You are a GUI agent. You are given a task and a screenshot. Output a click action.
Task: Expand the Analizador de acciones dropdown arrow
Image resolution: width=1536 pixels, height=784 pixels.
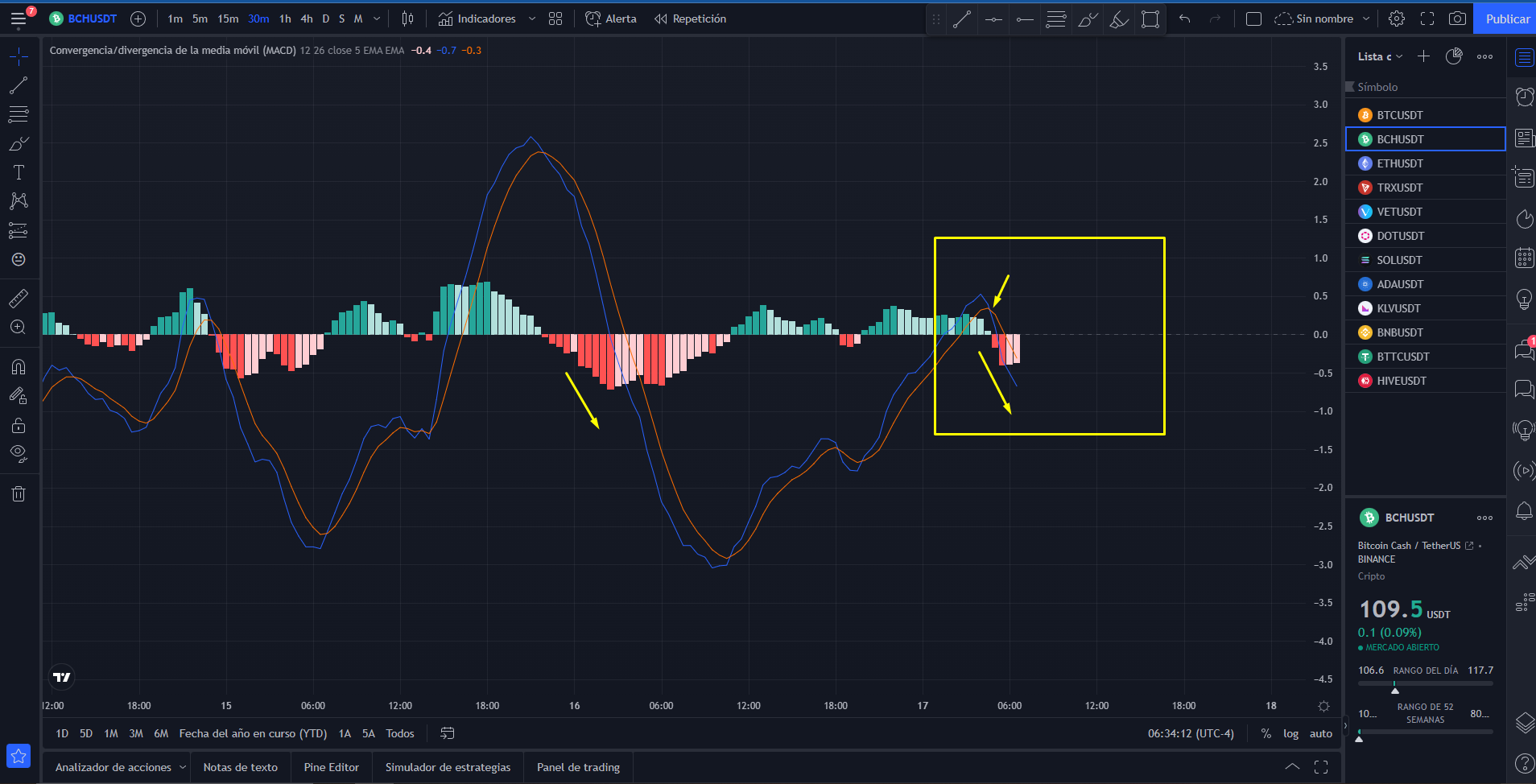click(183, 767)
